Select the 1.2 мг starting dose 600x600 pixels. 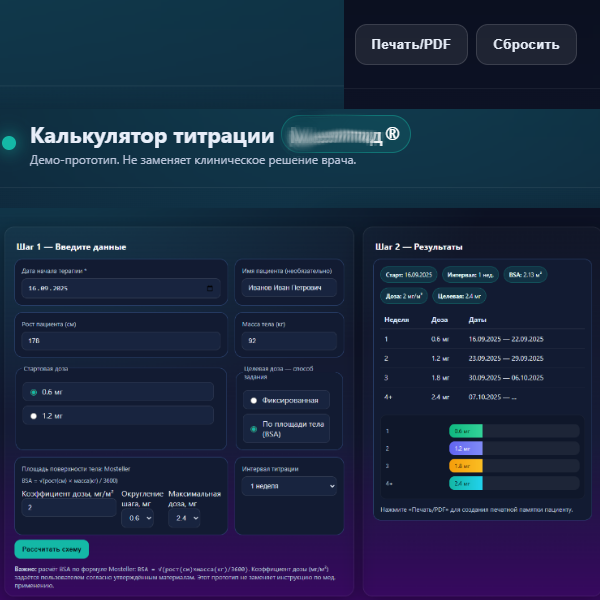[34, 415]
